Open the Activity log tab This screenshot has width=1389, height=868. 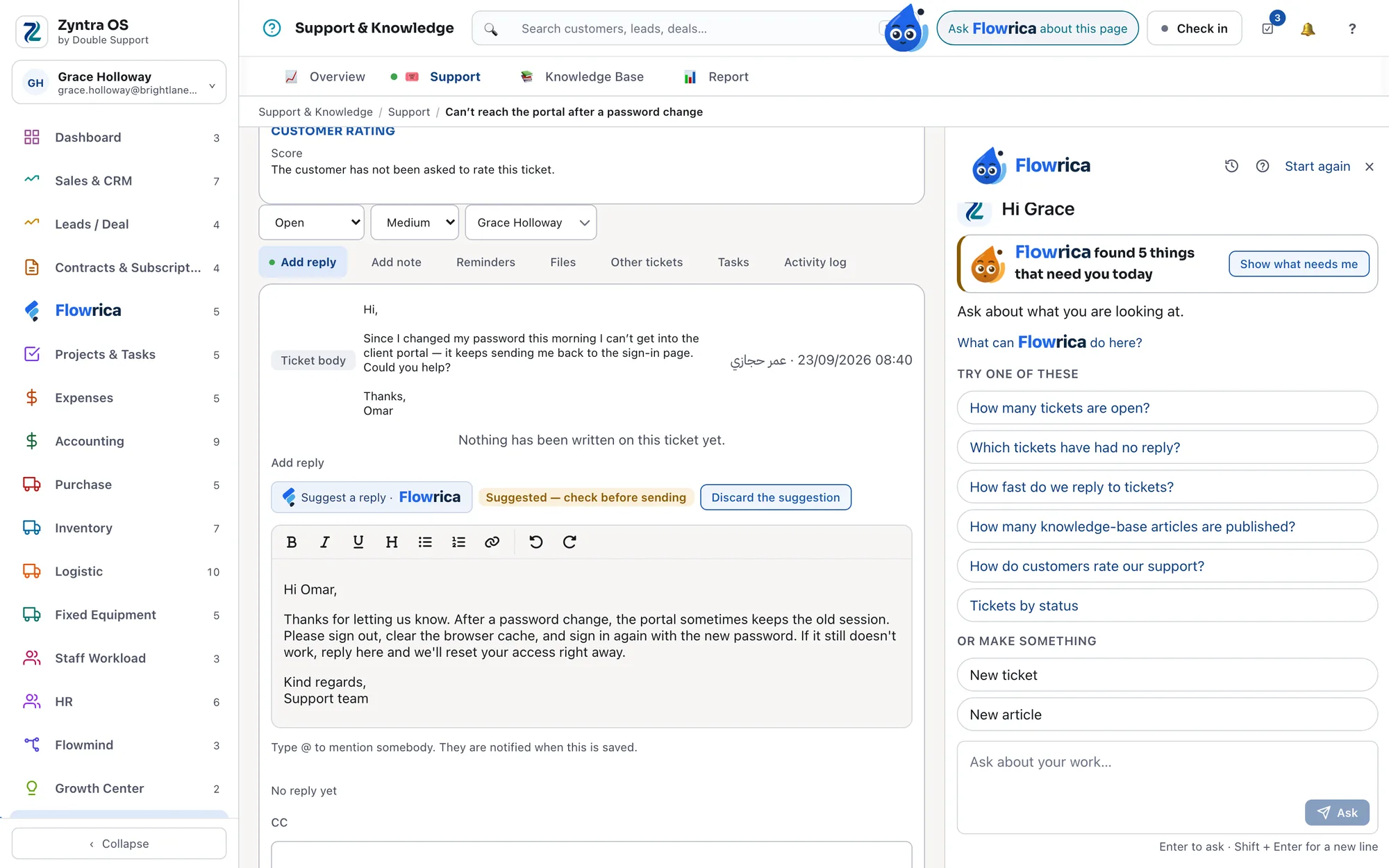click(815, 262)
